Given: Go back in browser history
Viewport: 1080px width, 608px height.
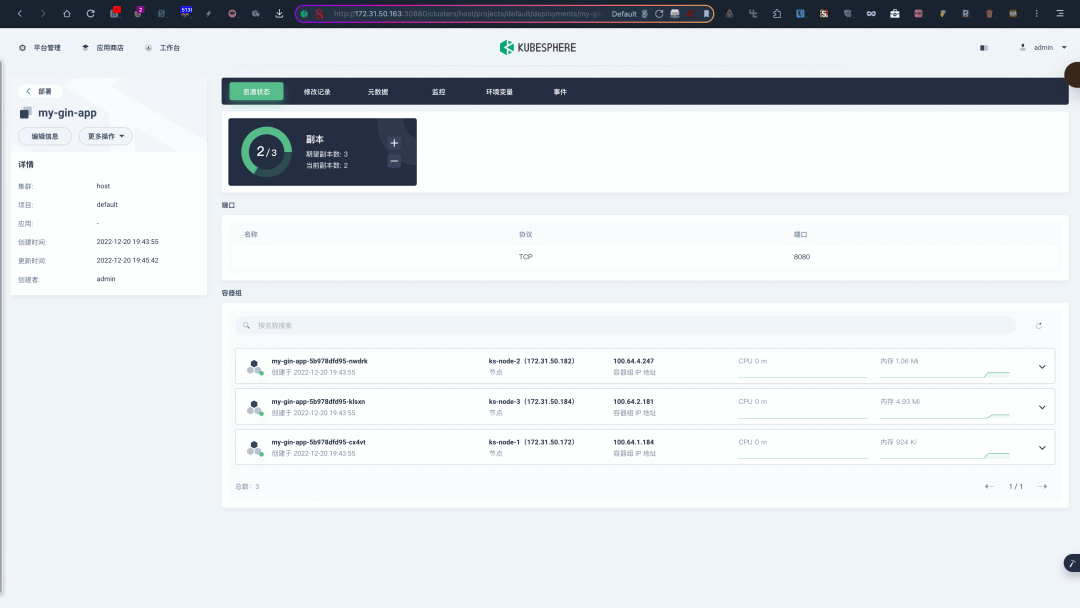Looking at the screenshot, I should pyautogui.click(x=20, y=13).
